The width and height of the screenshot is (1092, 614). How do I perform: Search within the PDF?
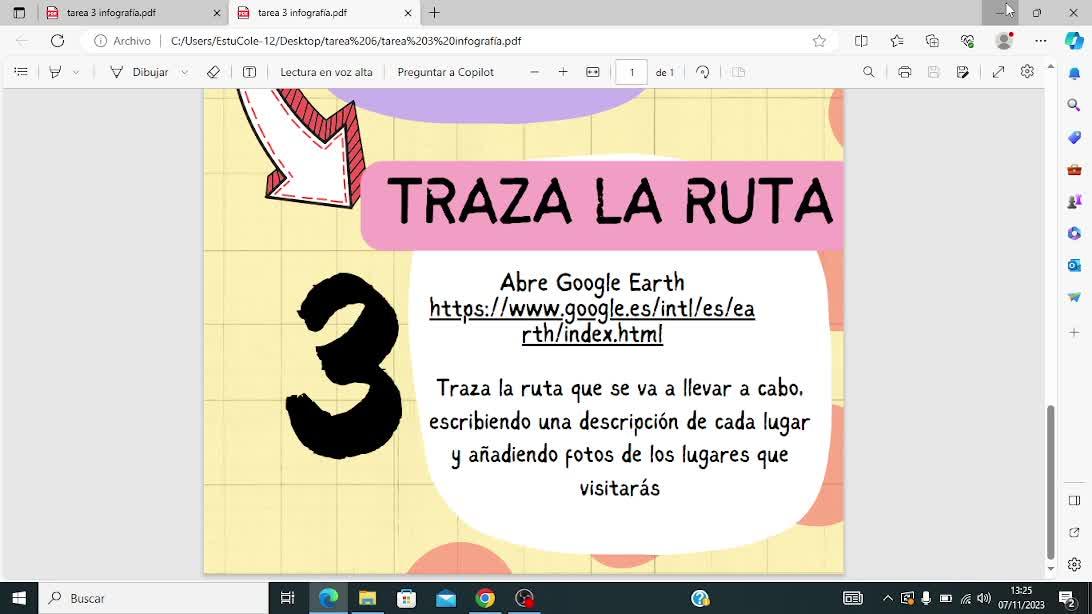[x=868, y=72]
